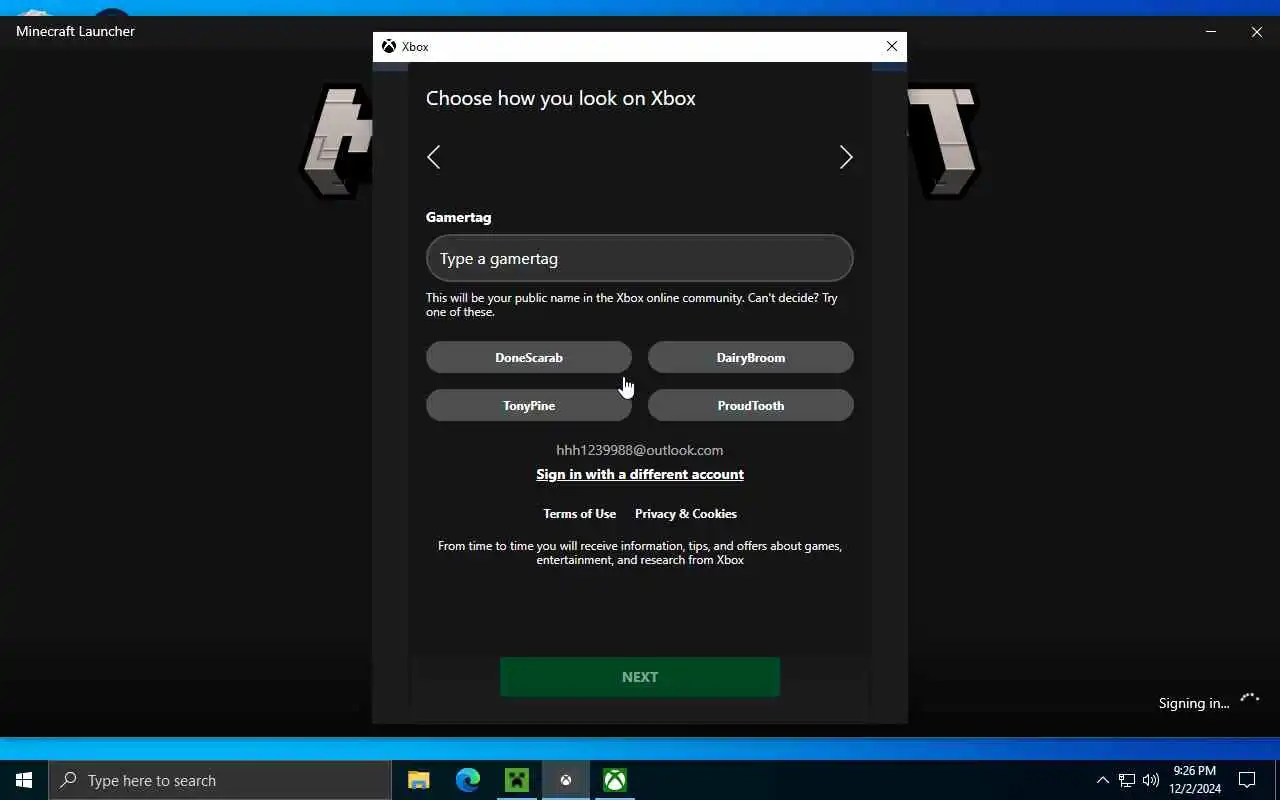
Task: Click the Signing in... status text
Action: pyautogui.click(x=1194, y=703)
